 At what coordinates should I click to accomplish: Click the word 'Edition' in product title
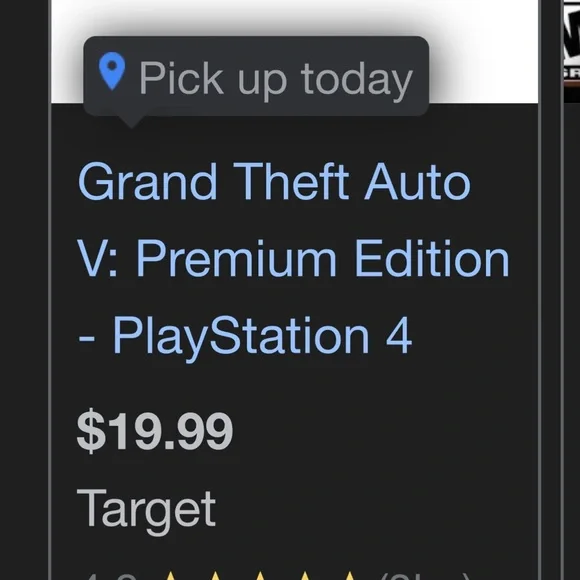[432, 258]
